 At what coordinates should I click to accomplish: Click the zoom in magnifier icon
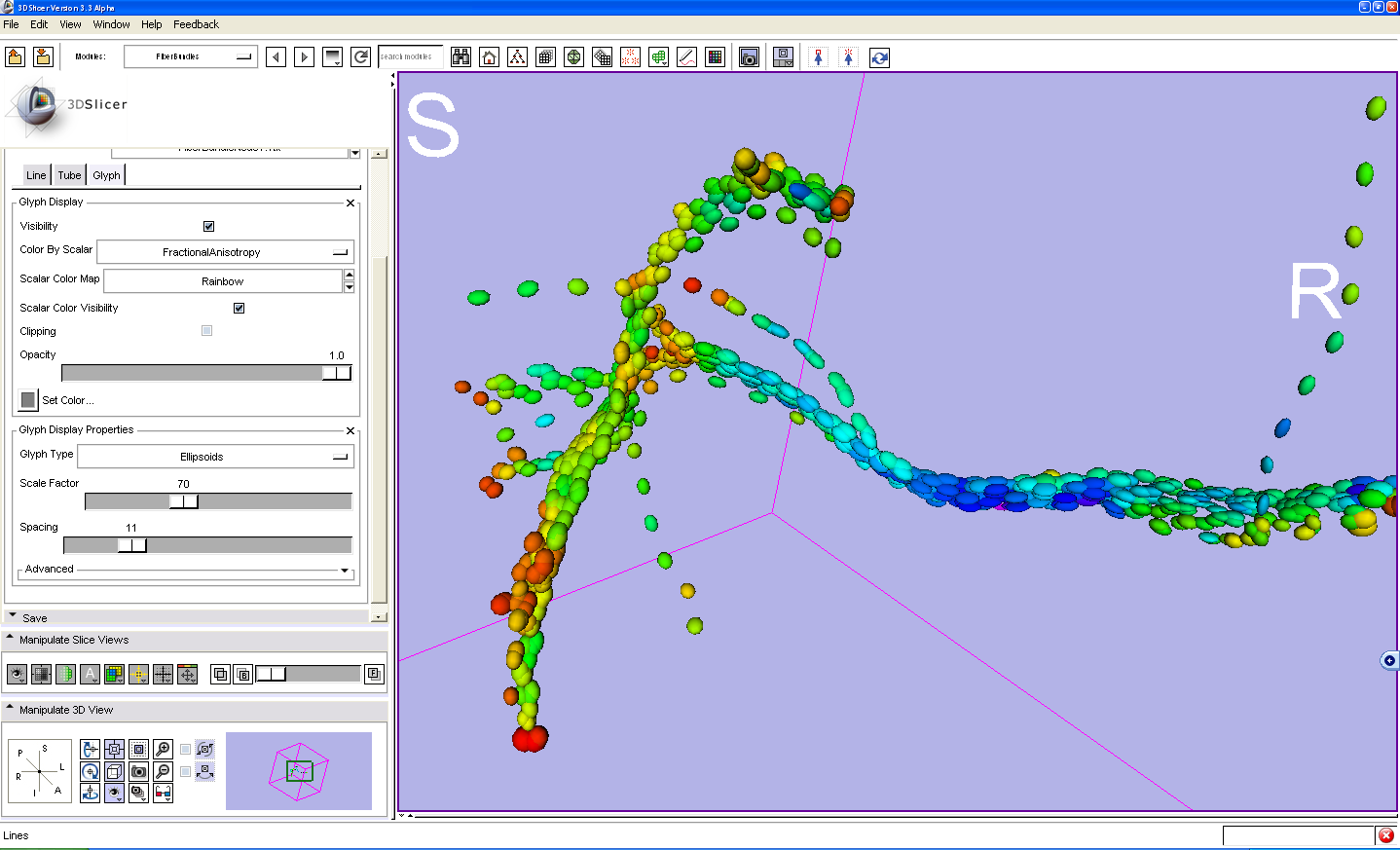pos(164,749)
